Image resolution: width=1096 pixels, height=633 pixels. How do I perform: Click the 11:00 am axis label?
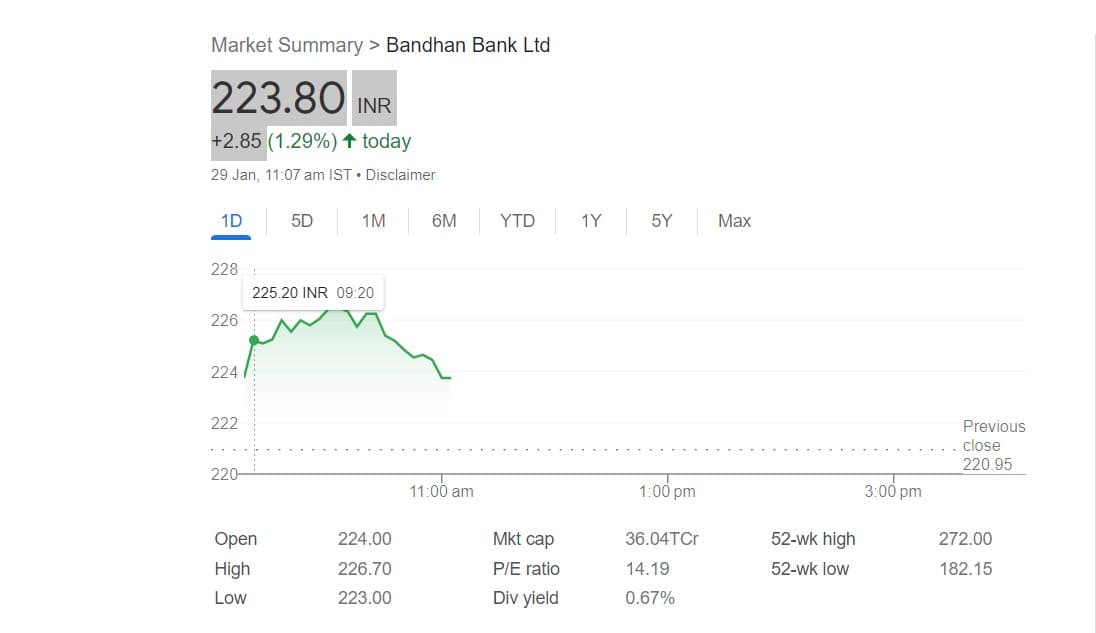[x=441, y=492]
